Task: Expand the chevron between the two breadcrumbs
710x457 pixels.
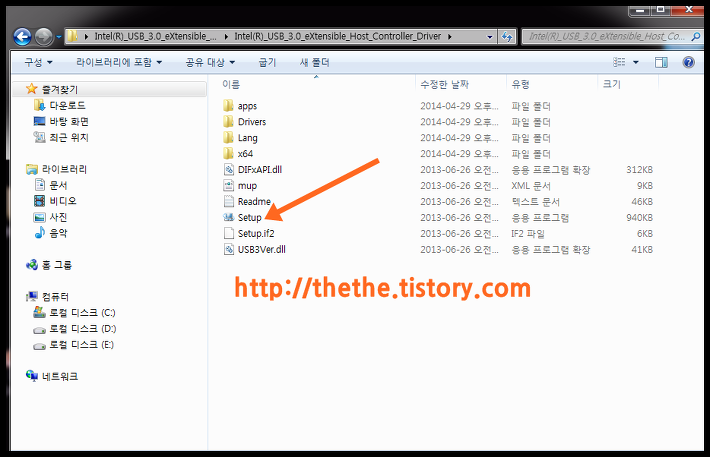Action: [225, 36]
